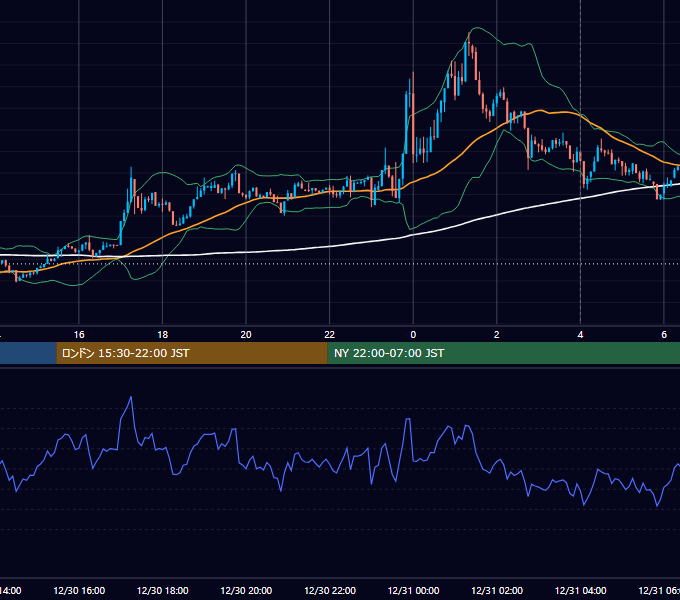Click the upper time axis label 16
The image size is (680, 600).
(x=79, y=335)
